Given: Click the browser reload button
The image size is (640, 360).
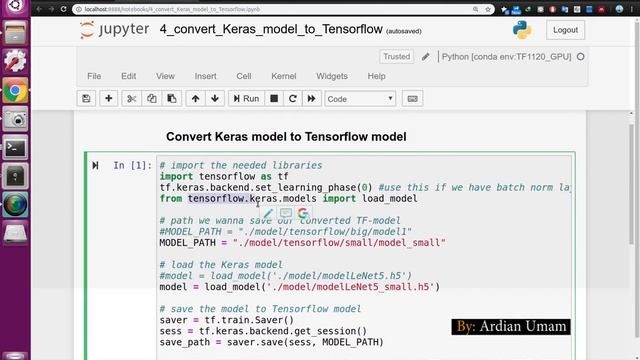Looking at the screenshot, I should (x=64, y=9).
